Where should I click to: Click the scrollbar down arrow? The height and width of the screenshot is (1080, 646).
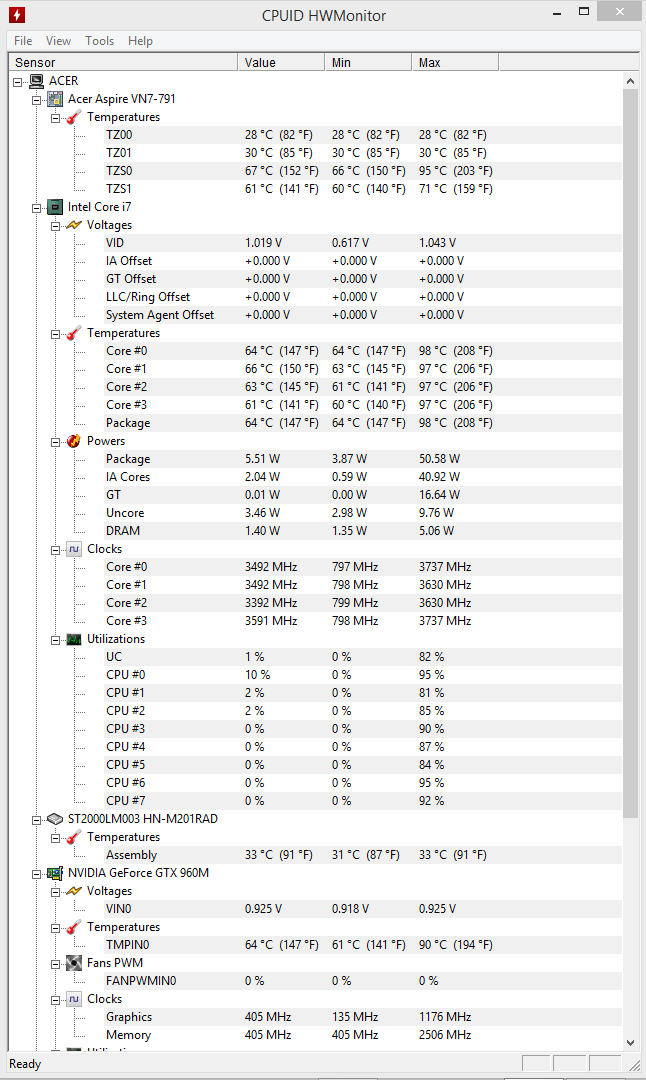pyautogui.click(x=630, y=1042)
